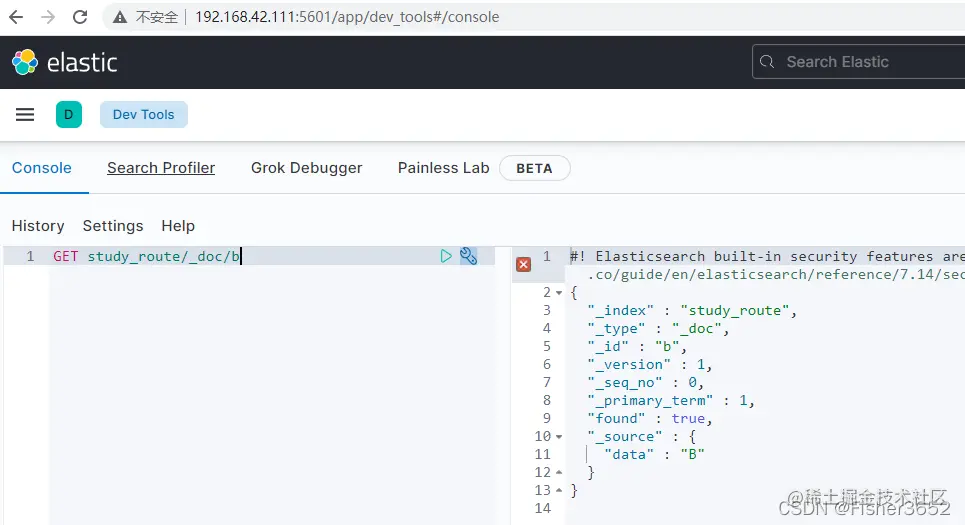This screenshot has height=525, width=965.
Task: Click the "_seq_no" : 0 output line
Action: [646, 383]
